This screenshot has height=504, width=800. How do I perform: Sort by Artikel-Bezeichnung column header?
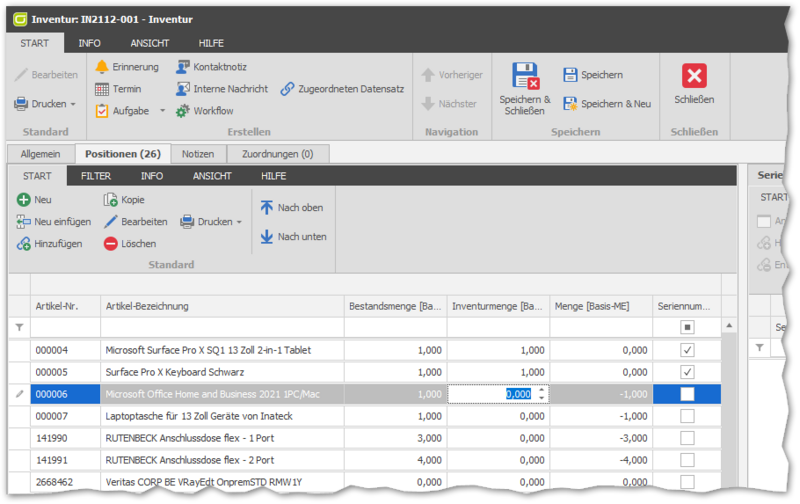click(x=222, y=306)
